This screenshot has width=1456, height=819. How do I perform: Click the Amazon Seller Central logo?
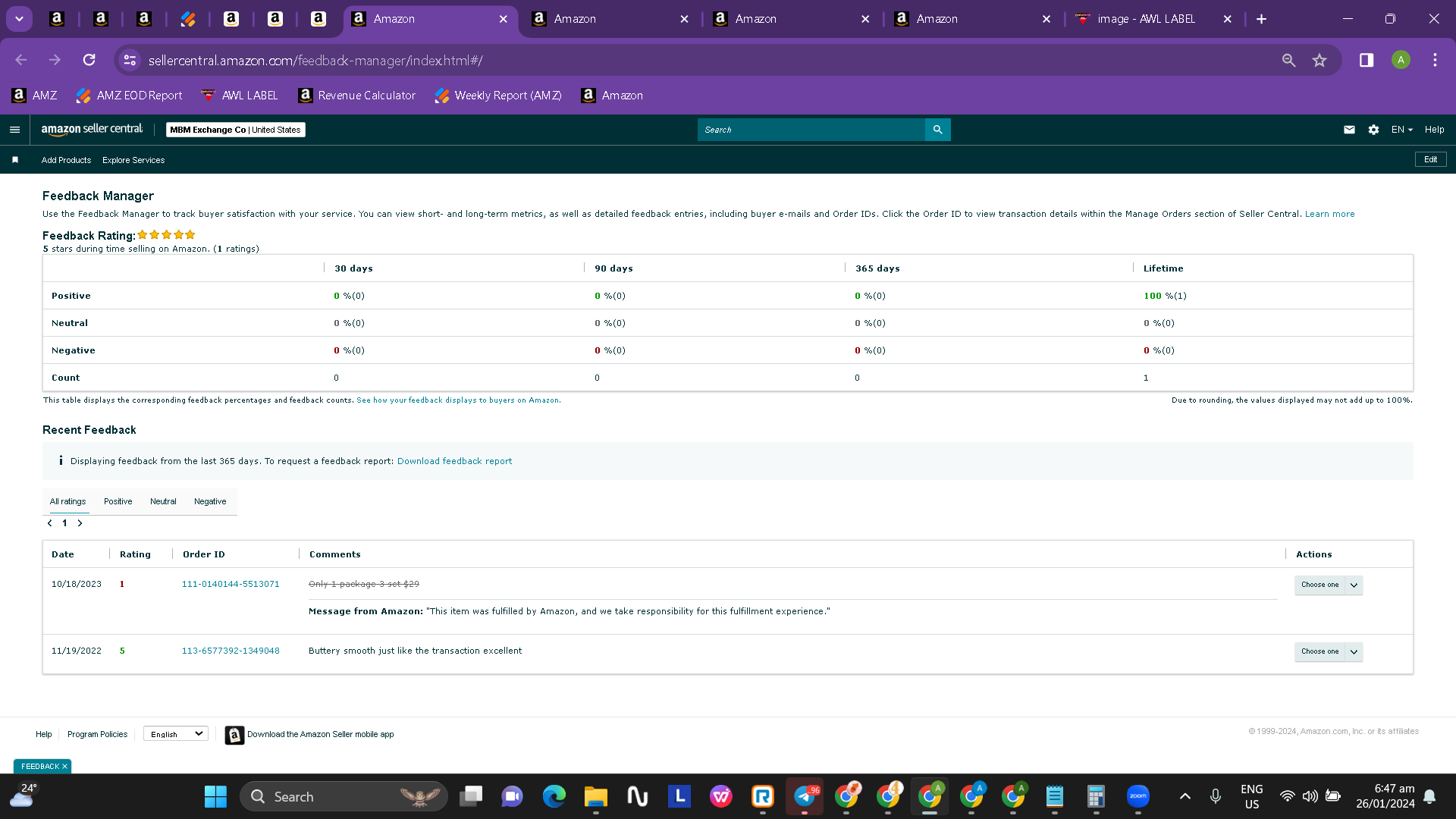click(92, 130)
